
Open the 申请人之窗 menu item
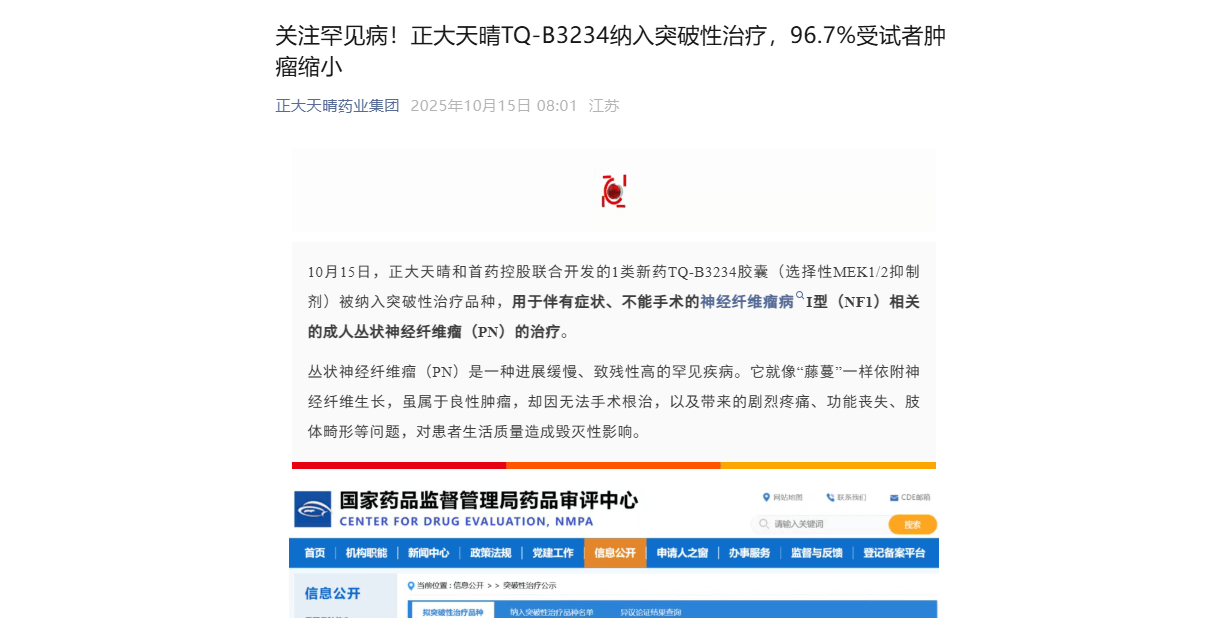pyautogui.click(x=681, y=552)
